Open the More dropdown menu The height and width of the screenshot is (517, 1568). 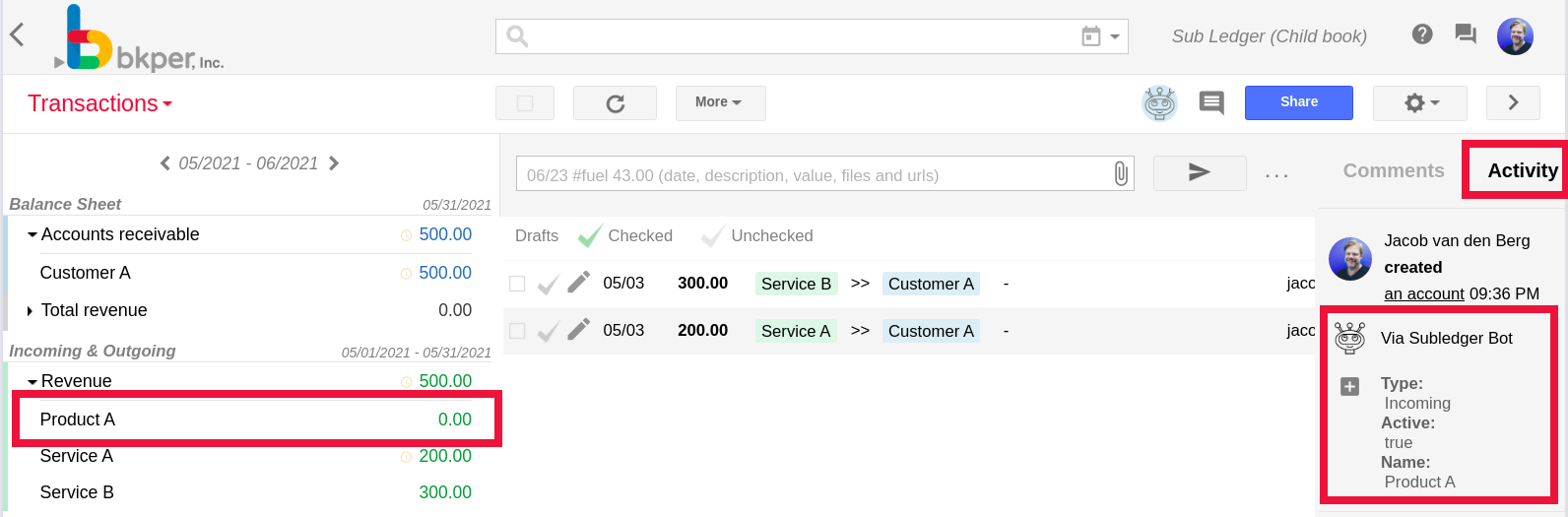pyautogui.click(x=719, y=102)
